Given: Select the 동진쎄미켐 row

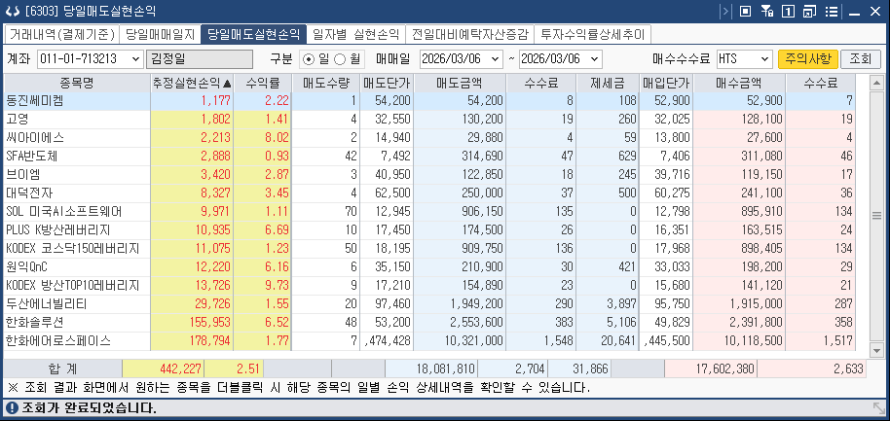Looking at the screenshot, I should pos(430,101).
